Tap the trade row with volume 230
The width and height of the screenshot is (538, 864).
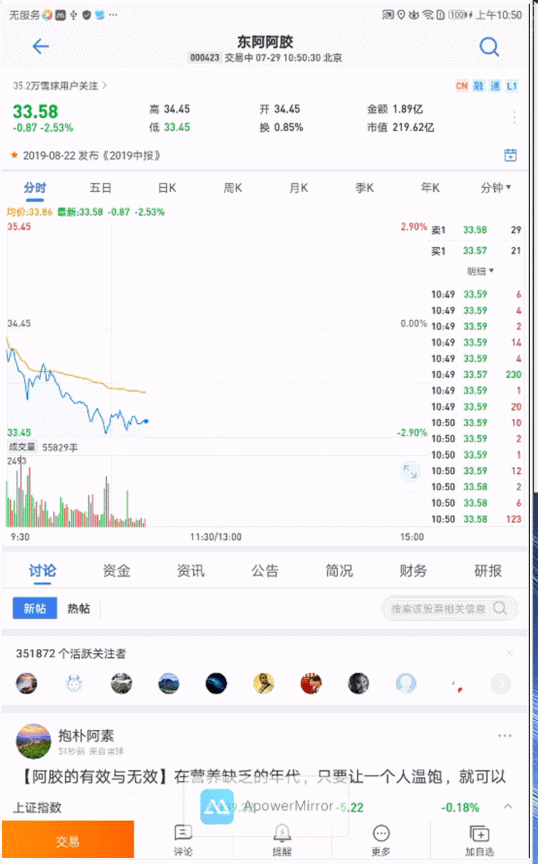coord(476,375)
